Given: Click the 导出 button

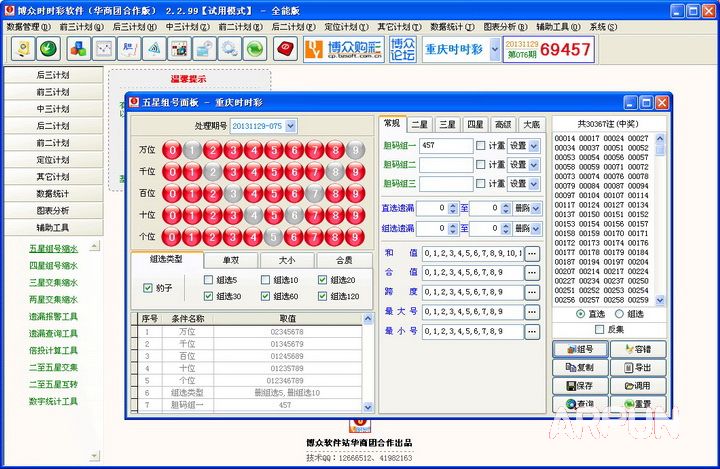Looking at the screenshot, I should pyautogui.click(x=638, y=367).
